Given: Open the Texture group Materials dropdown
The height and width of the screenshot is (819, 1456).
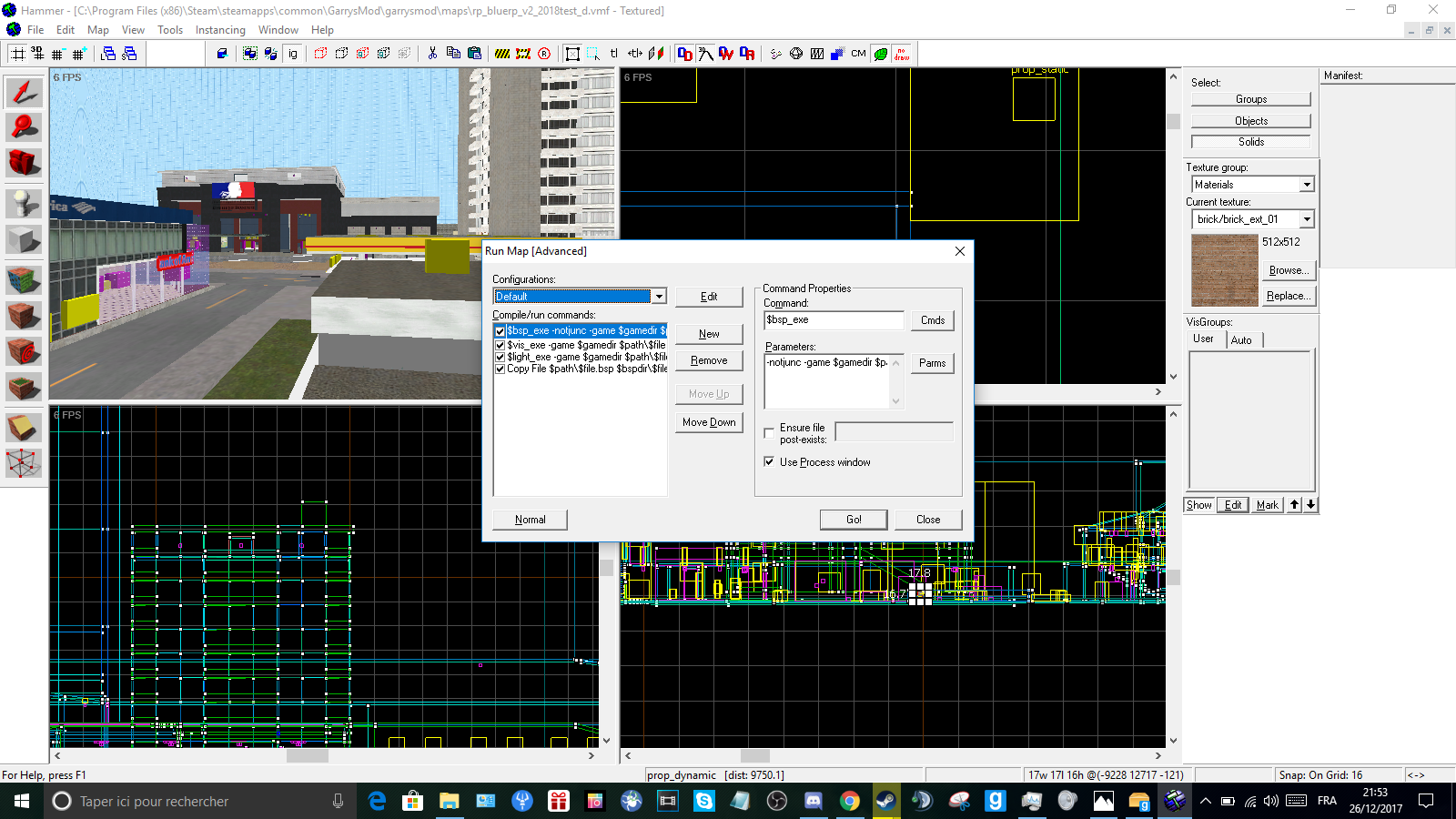Looking at the screenshot, I should 1307,185.
